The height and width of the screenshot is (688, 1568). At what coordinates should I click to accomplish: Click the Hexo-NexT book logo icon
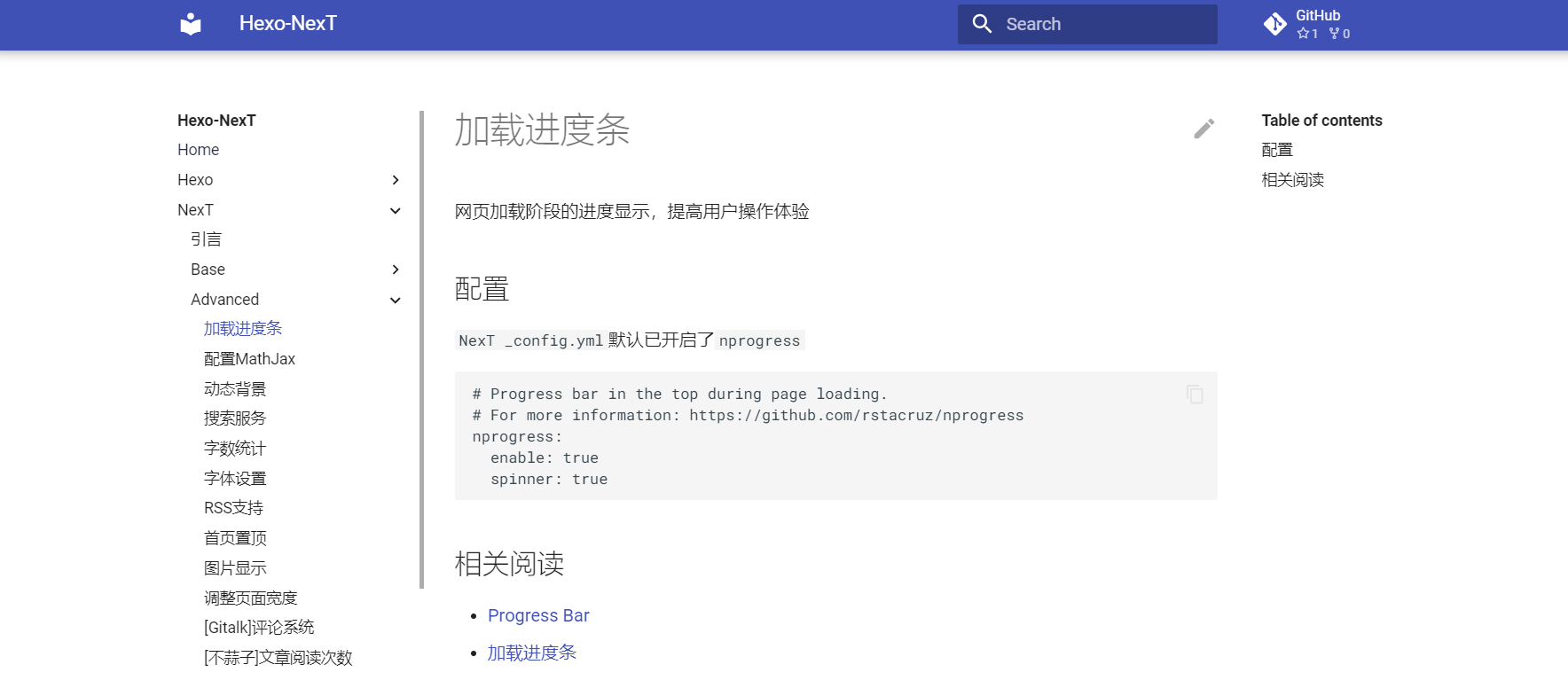(191, 24)
